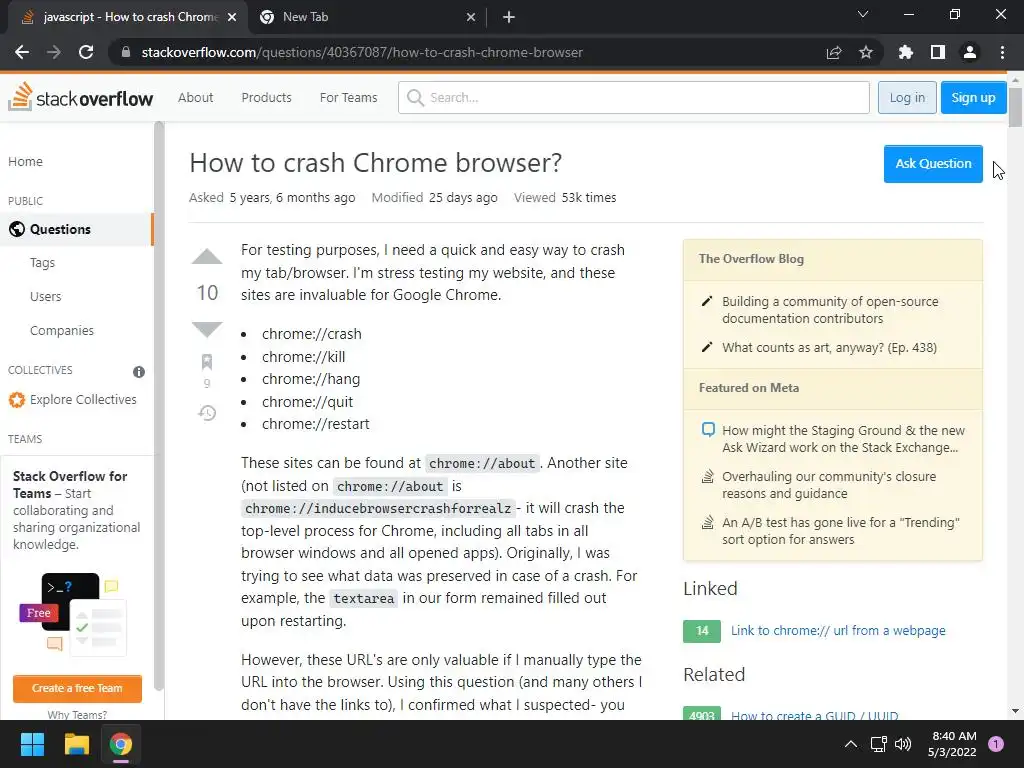1024x768 pixels.
Task: Go to Home in left sidebar
Action: 25,161
